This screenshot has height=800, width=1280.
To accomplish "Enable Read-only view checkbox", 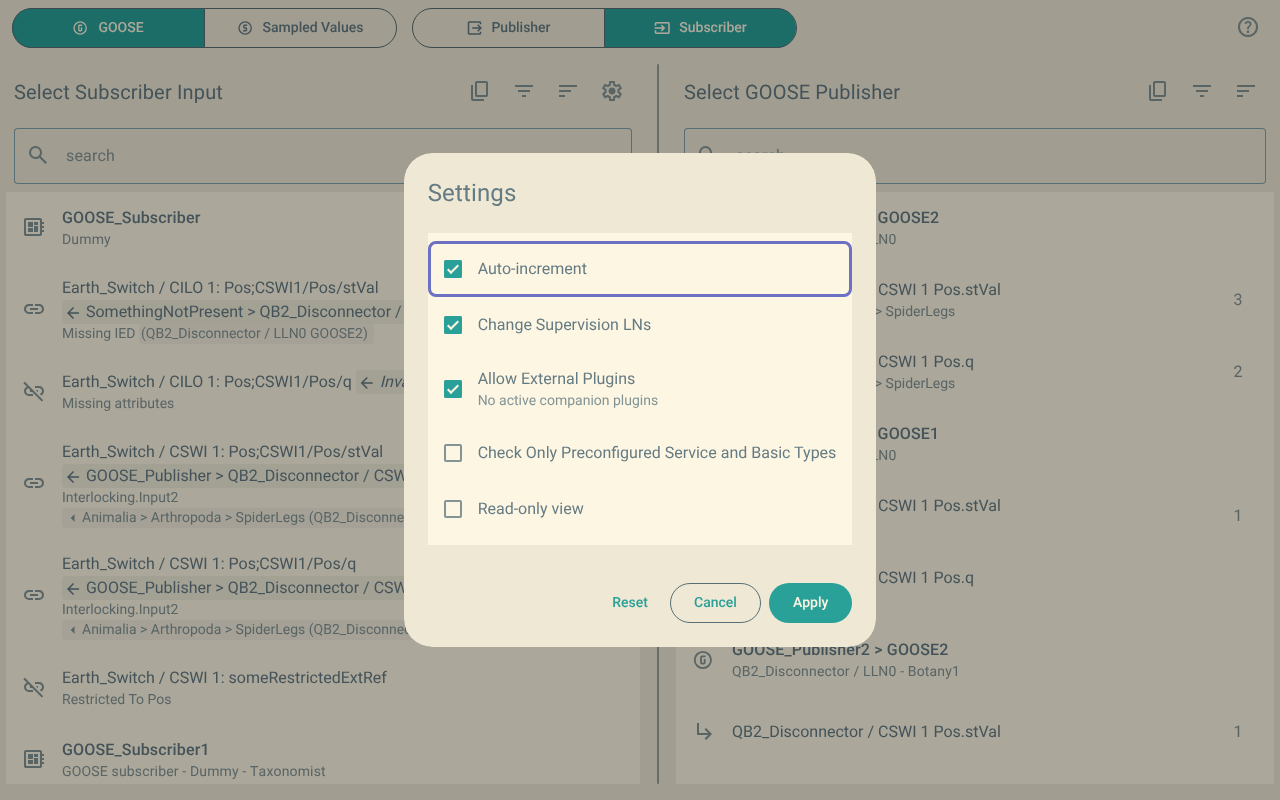I will click(453, 509).
